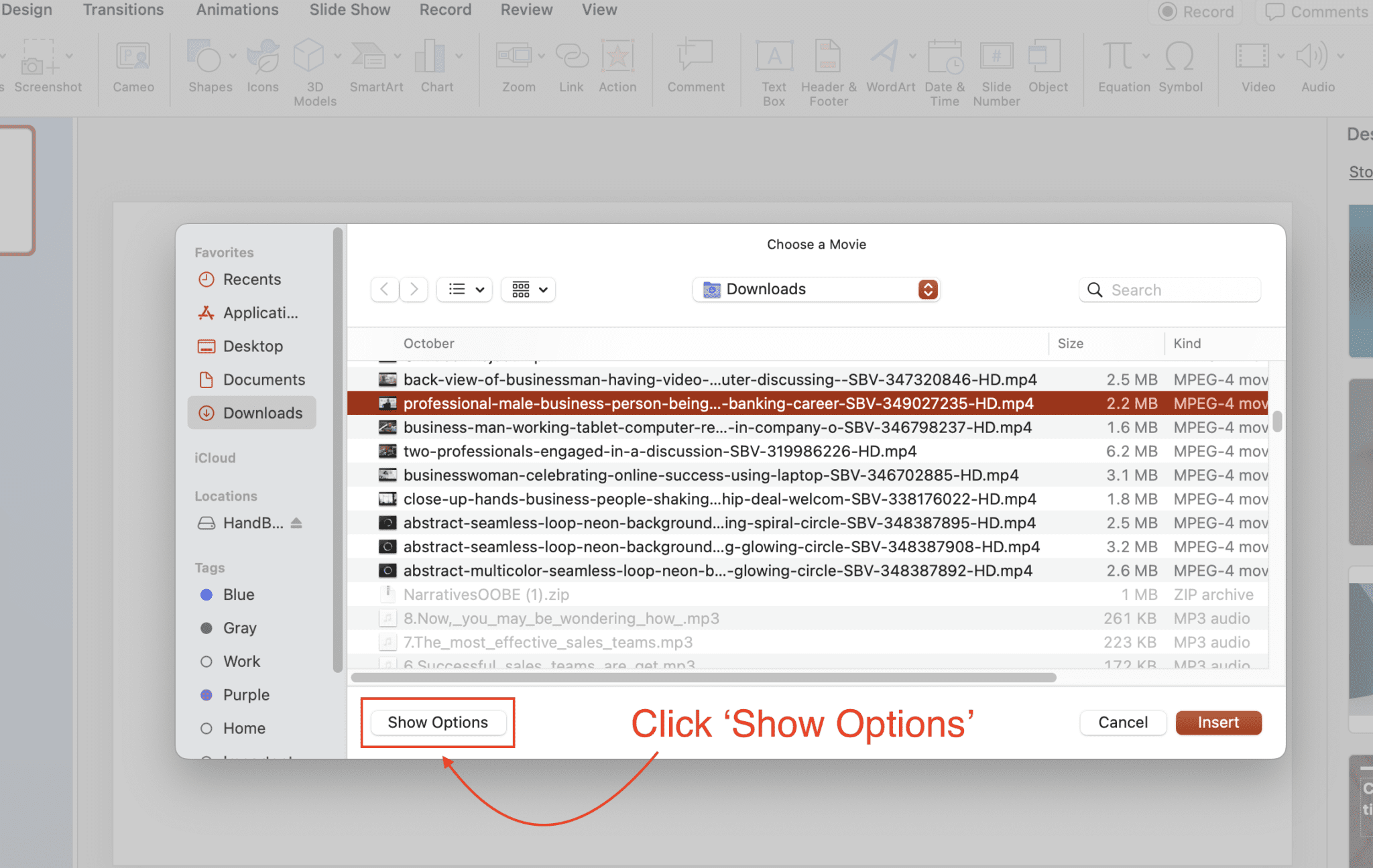Viewport: 1373px width, 868px height.
Task: Open the Downloads location popup menu
Action: 816,290
